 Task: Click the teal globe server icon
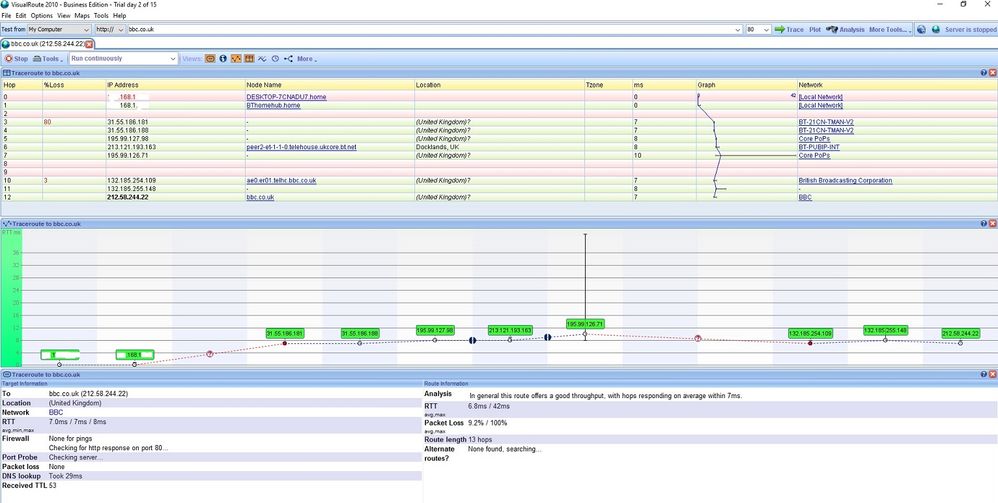click(936, 29)
